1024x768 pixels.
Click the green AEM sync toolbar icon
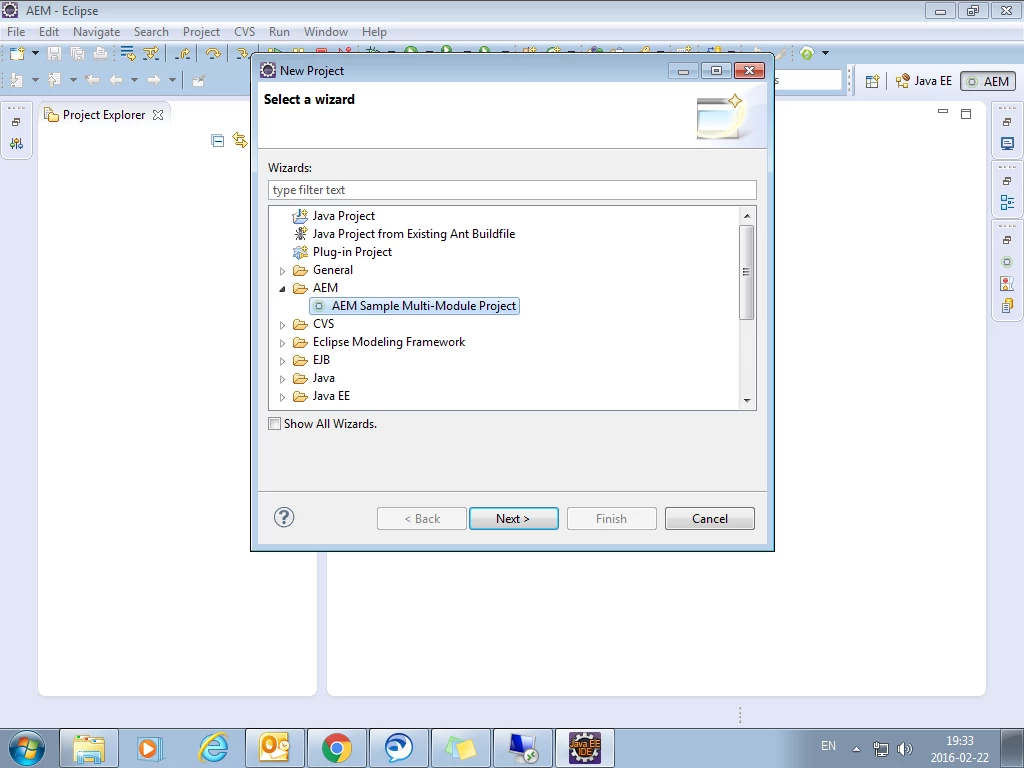click(807, 53)
